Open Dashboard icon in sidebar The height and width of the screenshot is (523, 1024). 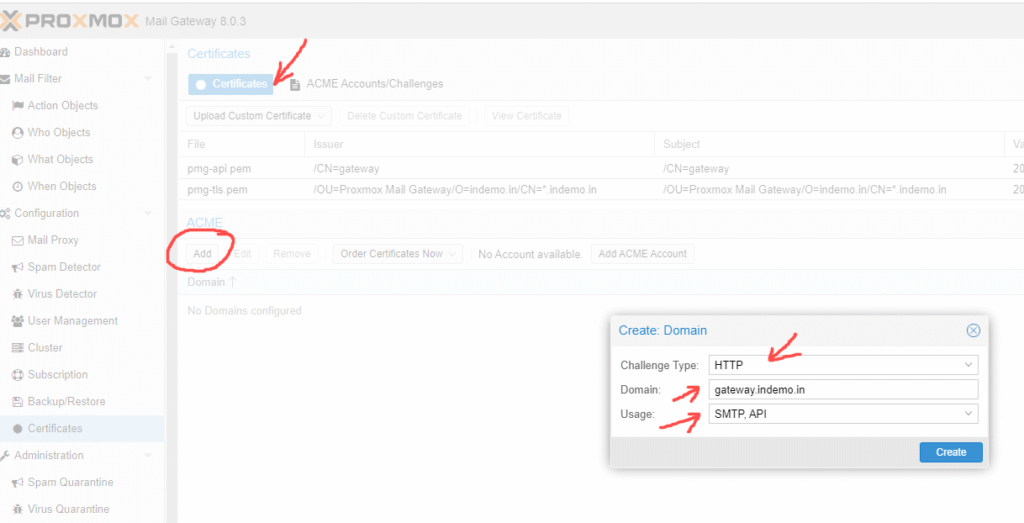pyautogui.click(x=5, y=52)
